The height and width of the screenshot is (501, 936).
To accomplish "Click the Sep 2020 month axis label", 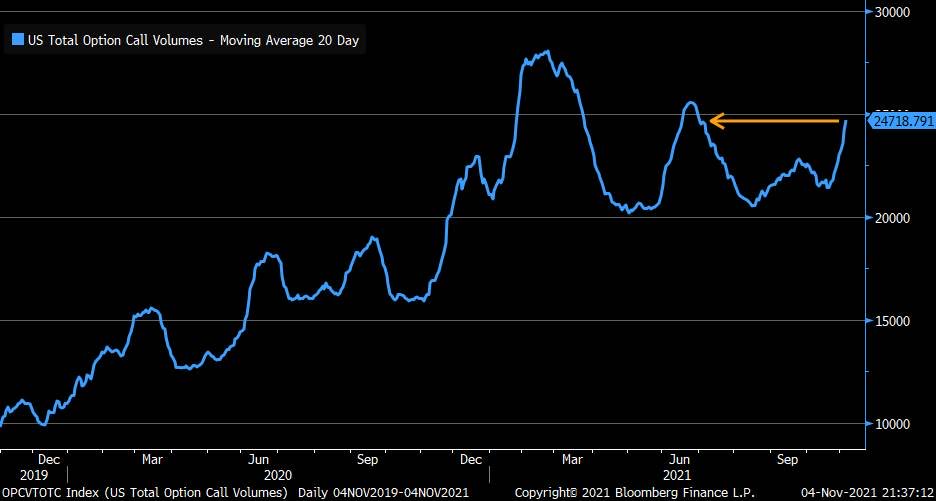I will pos(366,460).
